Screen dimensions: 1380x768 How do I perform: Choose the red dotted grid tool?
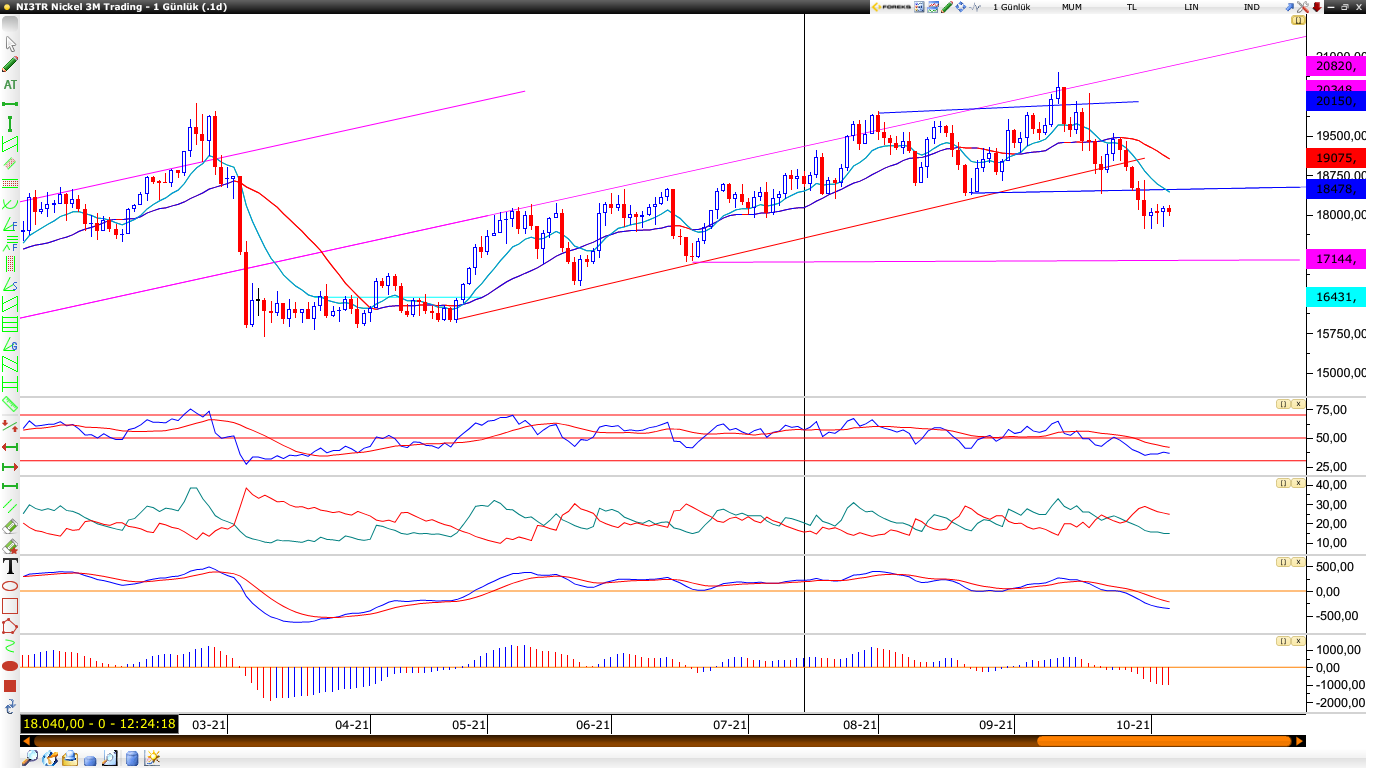[11, 264]
